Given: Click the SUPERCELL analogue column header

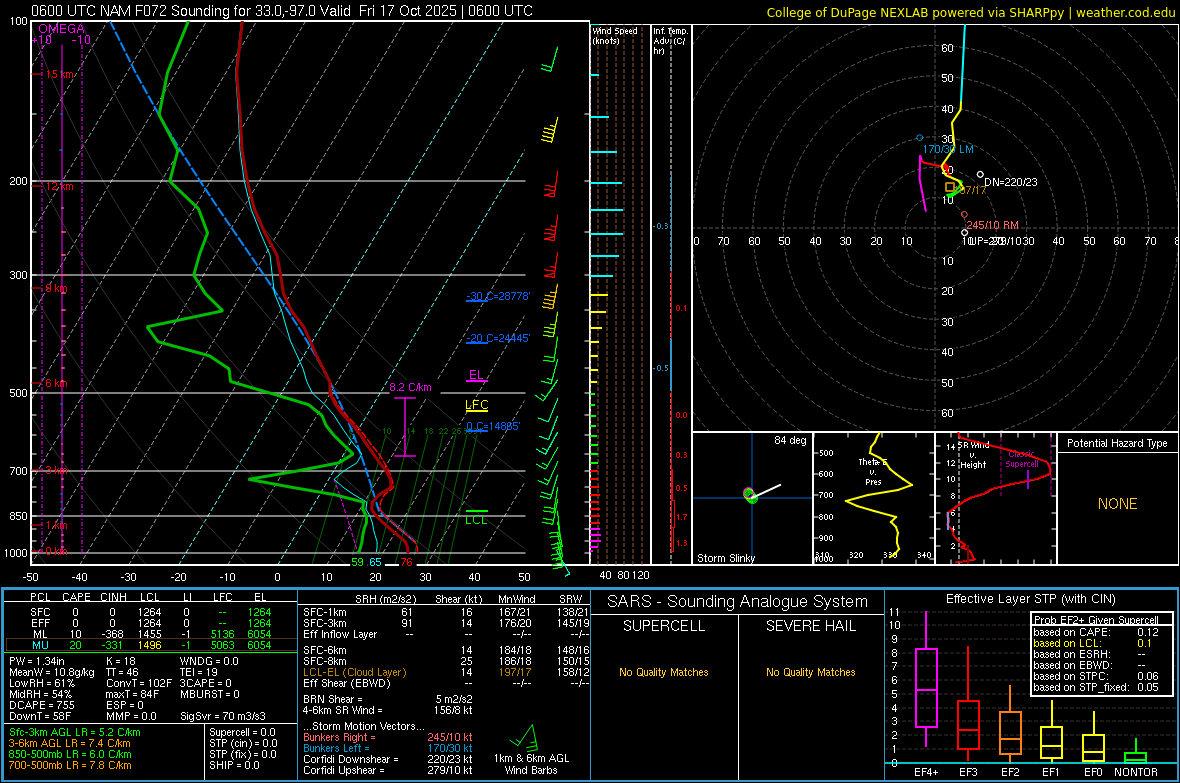Looking at the screenshot, I should [x=664, y=626].
